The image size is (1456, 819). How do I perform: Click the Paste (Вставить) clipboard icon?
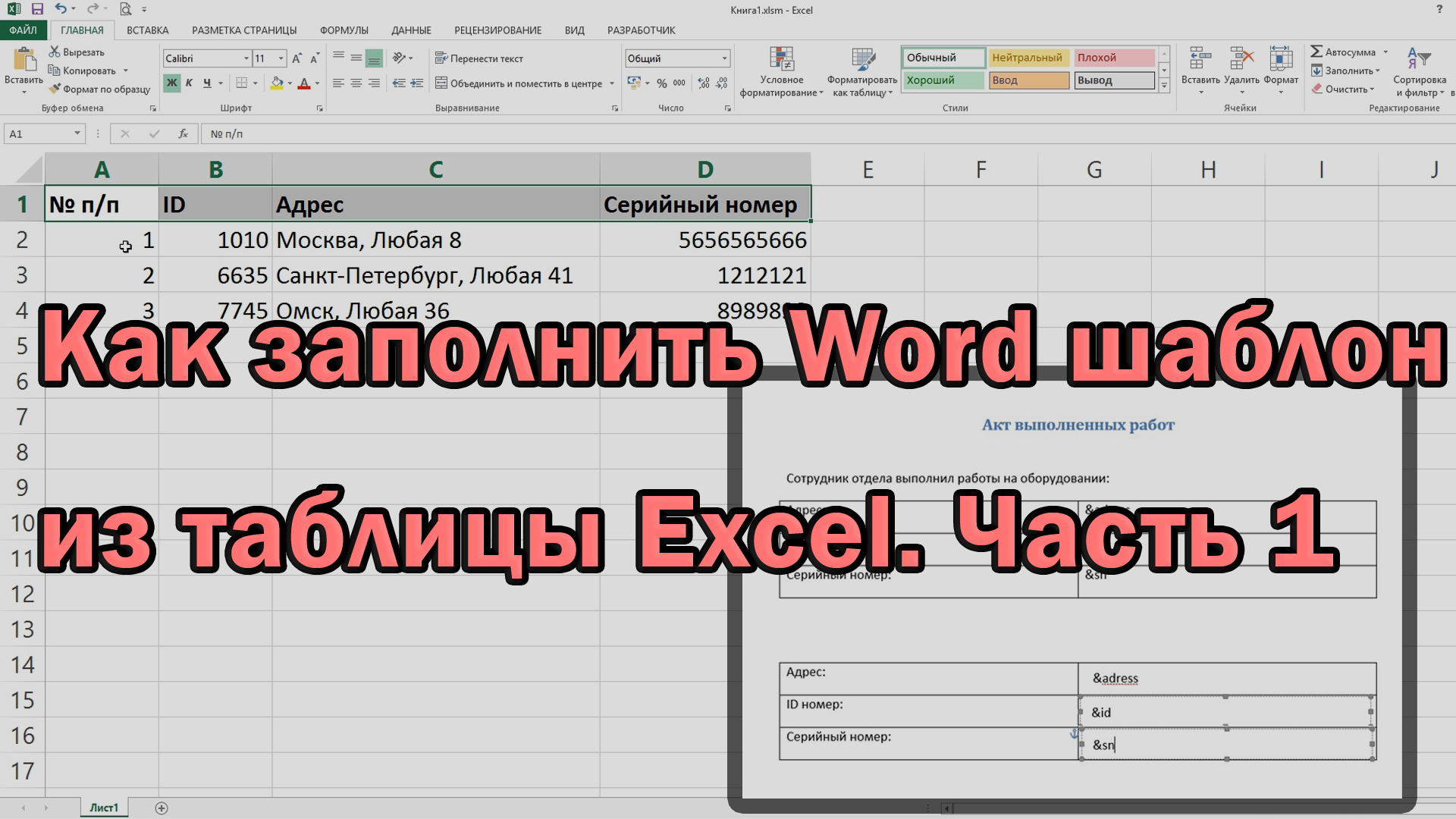pos(24,59)
